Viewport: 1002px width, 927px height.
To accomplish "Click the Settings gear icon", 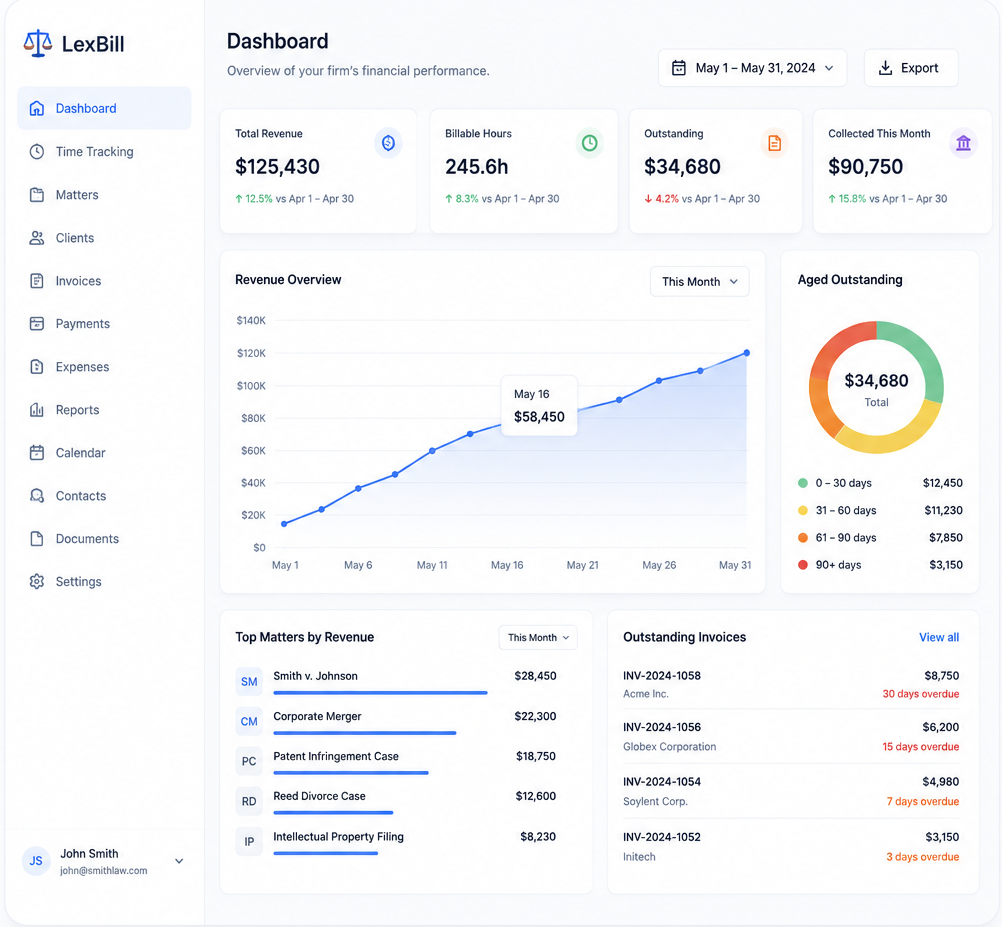I will pyautogui.click(x=37, y=581).
